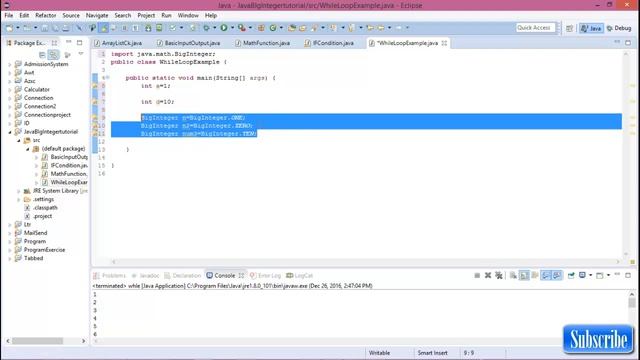Expand the AdmissionSystem project
Screen dimensions: 640x360
tap(10, 64)
